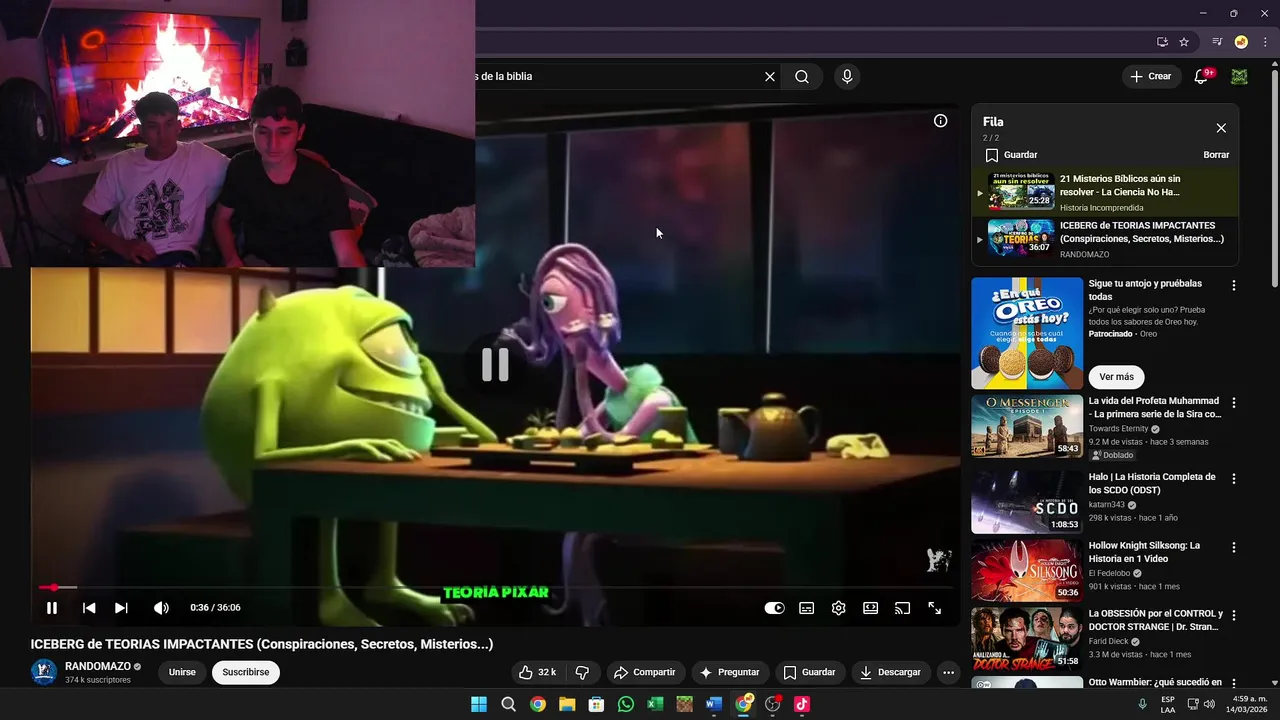Enter full screen mode

(x=934, y=607)
